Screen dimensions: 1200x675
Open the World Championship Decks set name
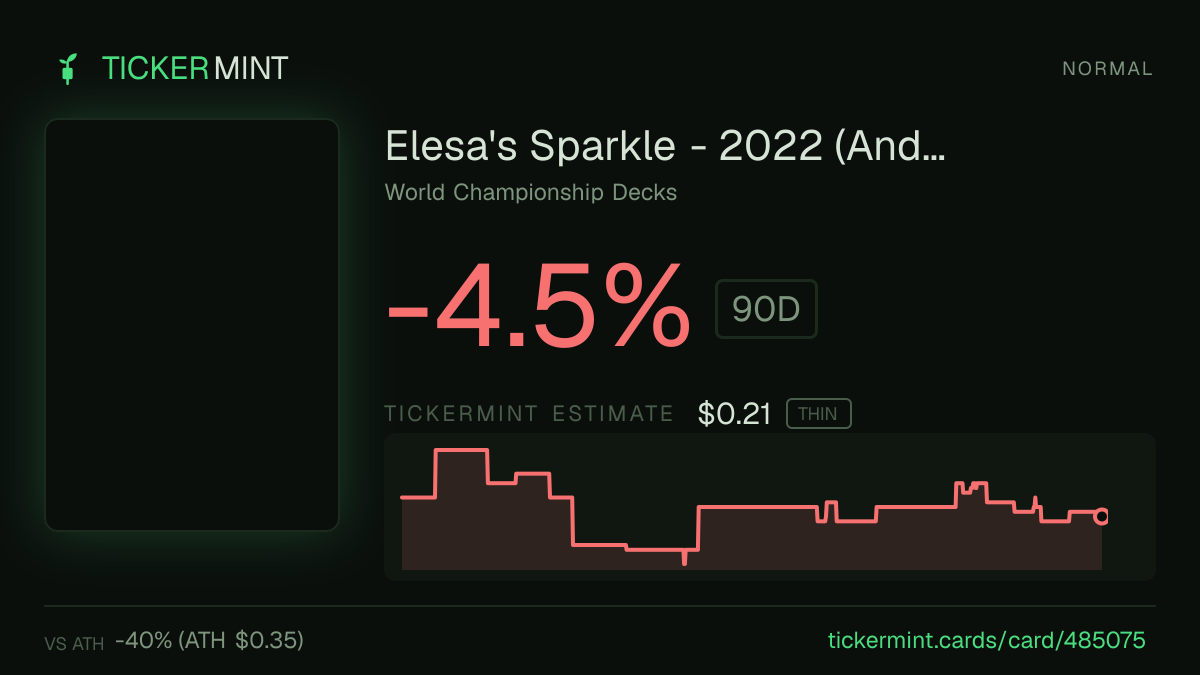(x=531, y=192)
